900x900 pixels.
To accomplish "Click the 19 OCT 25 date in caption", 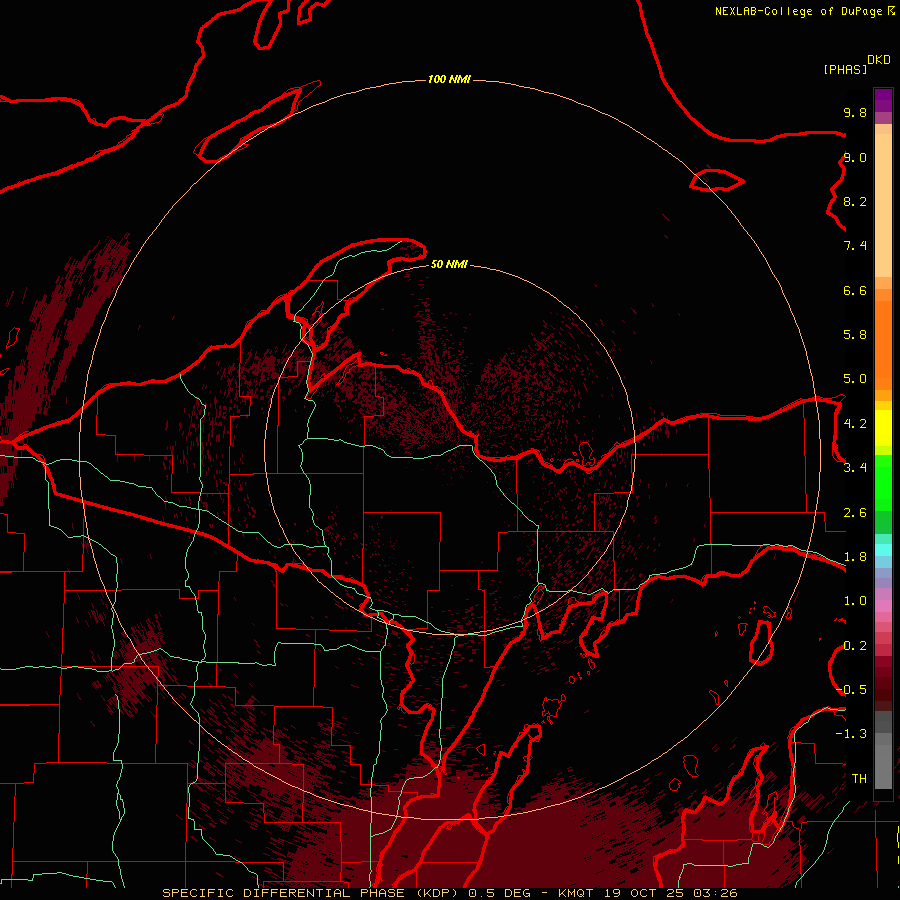I will tap(643, 893).
